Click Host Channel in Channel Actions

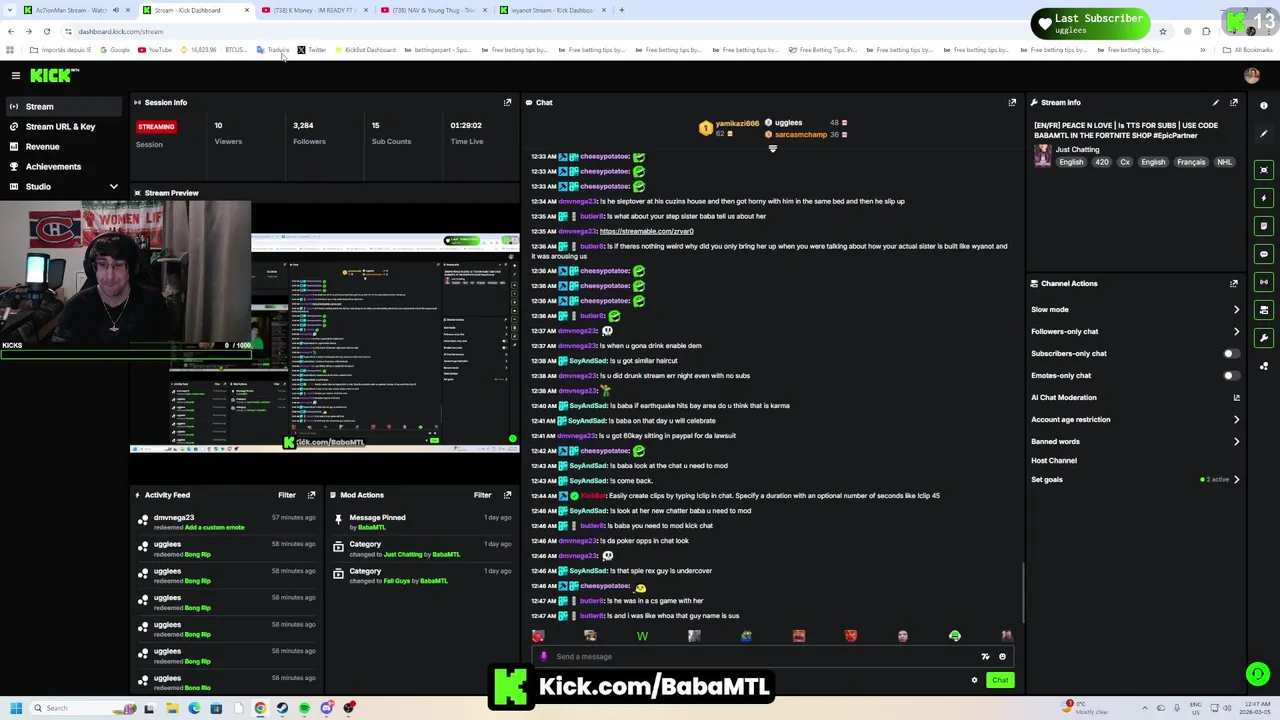coord(1054,460)
